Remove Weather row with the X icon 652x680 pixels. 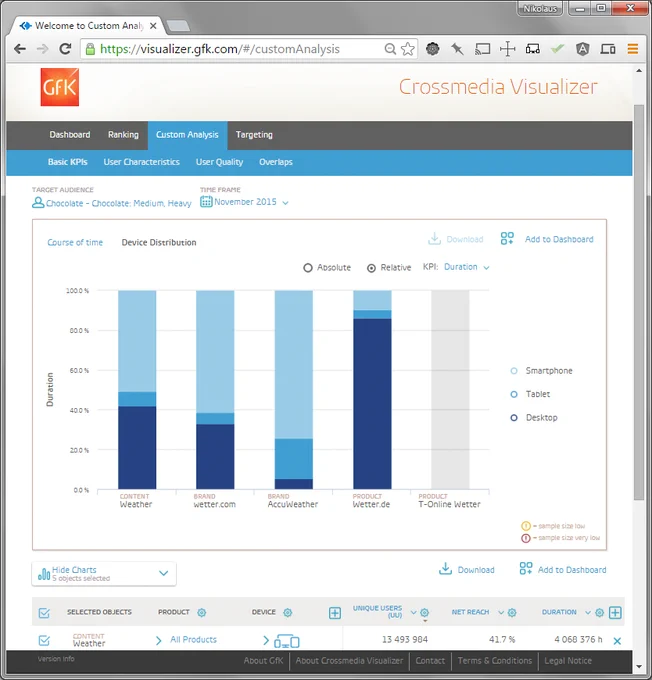pyautogui.click(x=617, y=641)
